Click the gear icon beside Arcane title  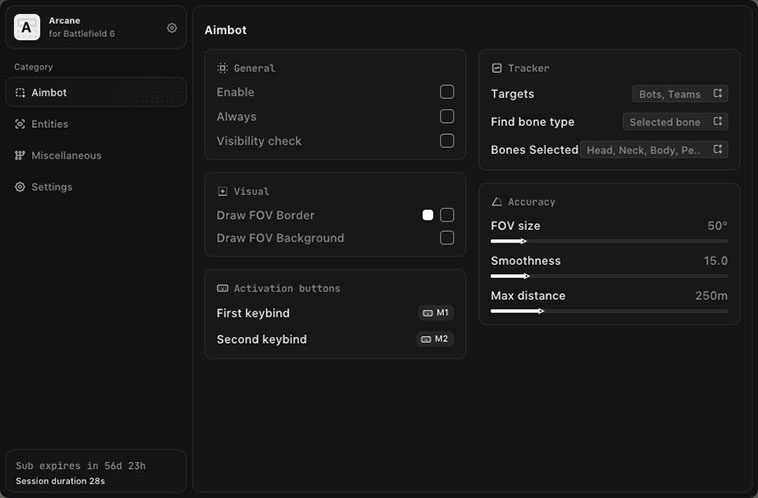172,28
